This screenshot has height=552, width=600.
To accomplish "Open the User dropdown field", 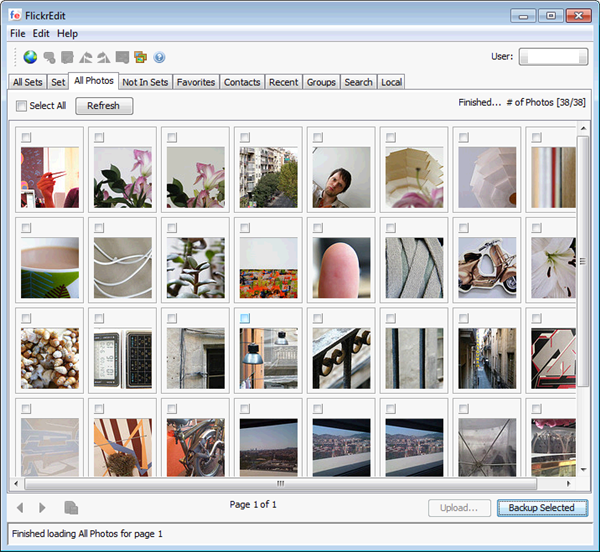I will point(553,57).
